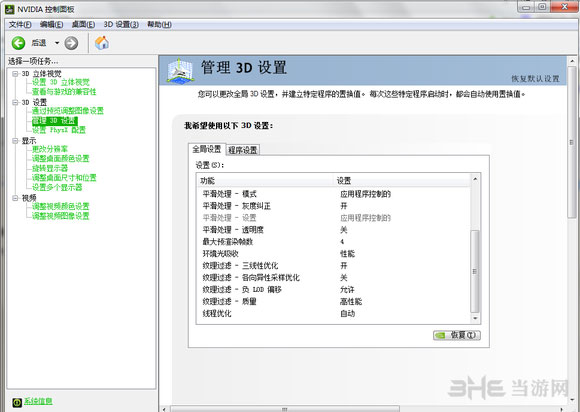Open 更改分辨率 task
Viewport: 580px width, 412px height.
coord(50,149)
